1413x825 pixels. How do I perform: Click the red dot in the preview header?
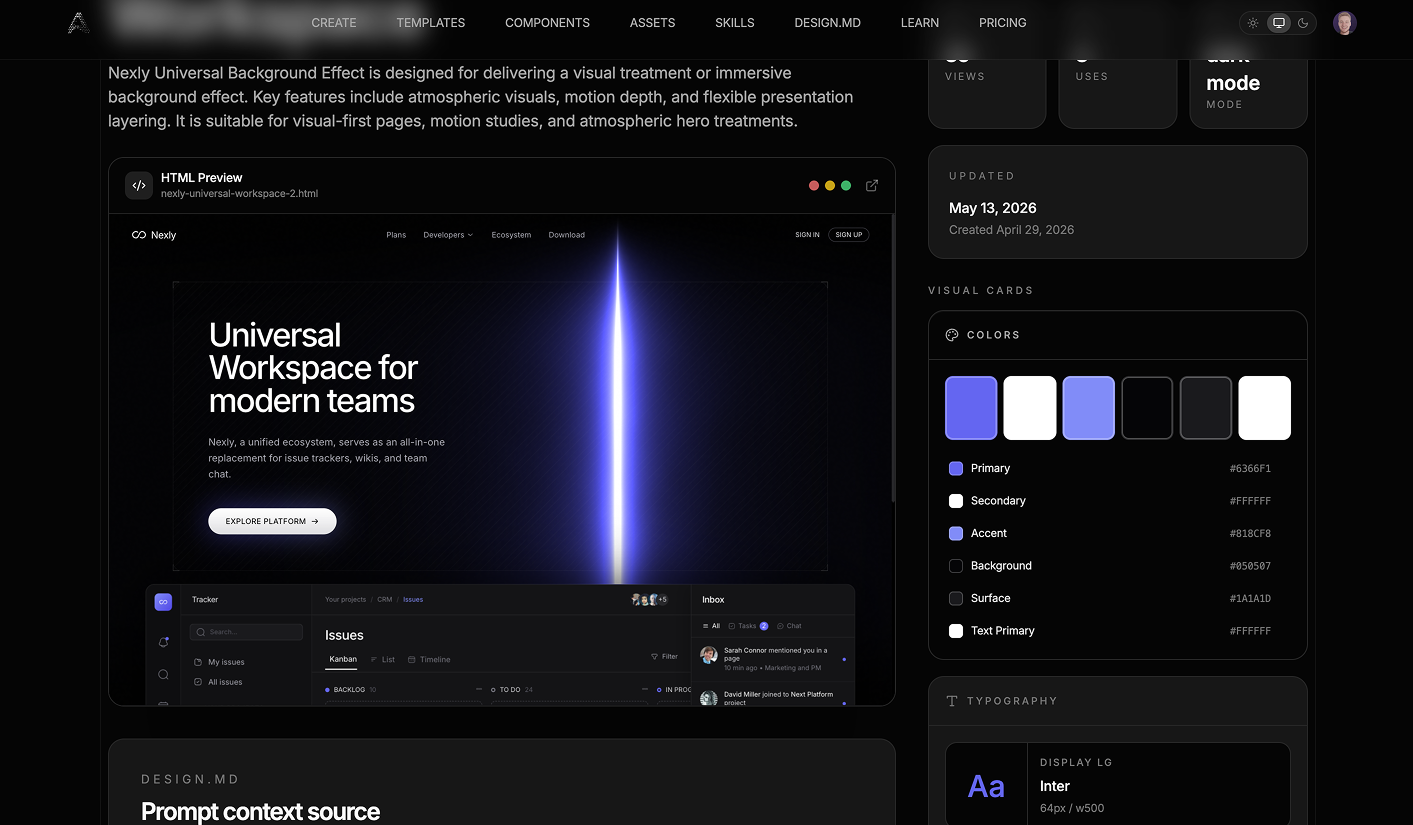(x=814, y=185)
